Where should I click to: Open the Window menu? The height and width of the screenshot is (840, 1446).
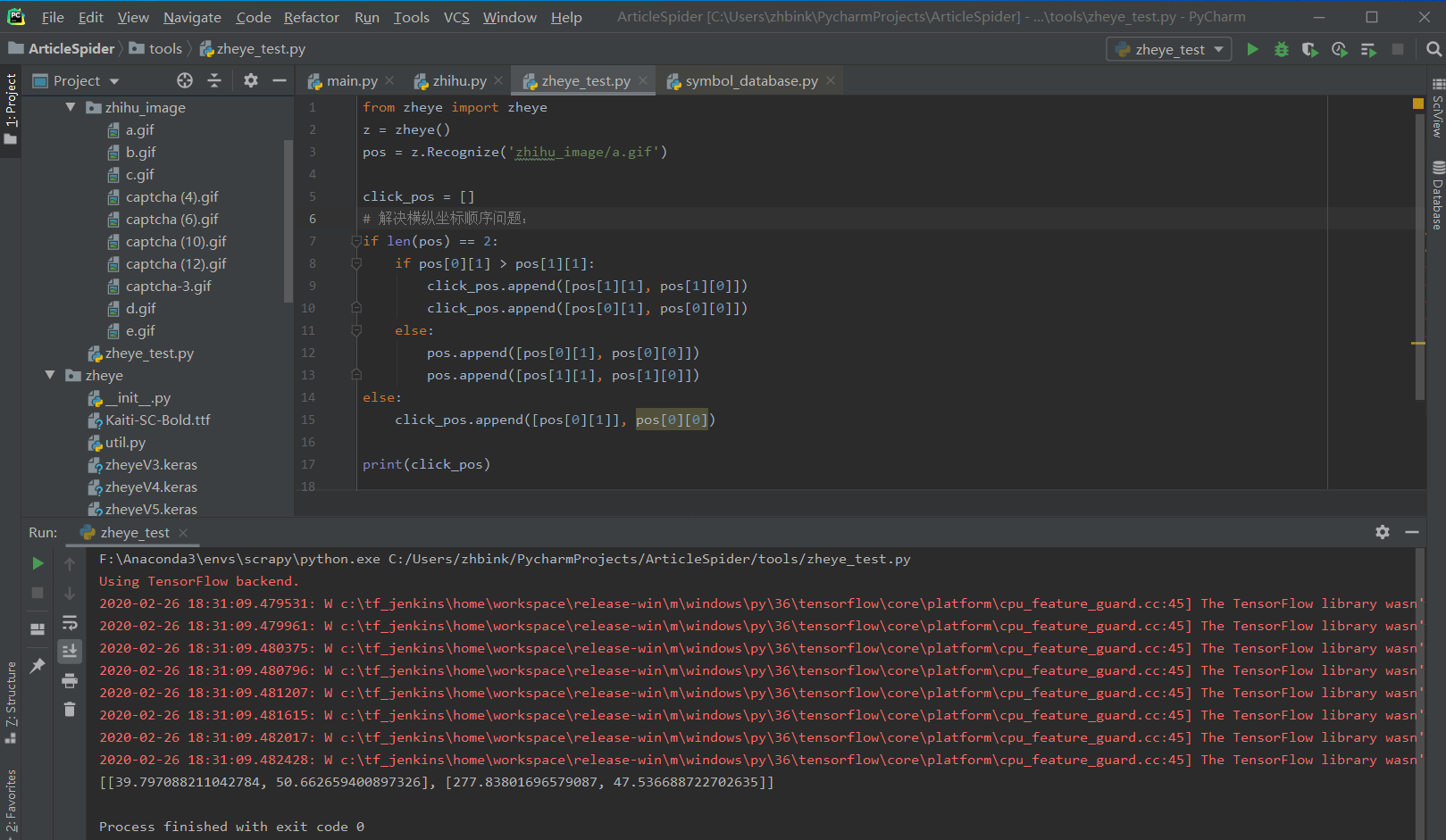[x=510, y=17]
